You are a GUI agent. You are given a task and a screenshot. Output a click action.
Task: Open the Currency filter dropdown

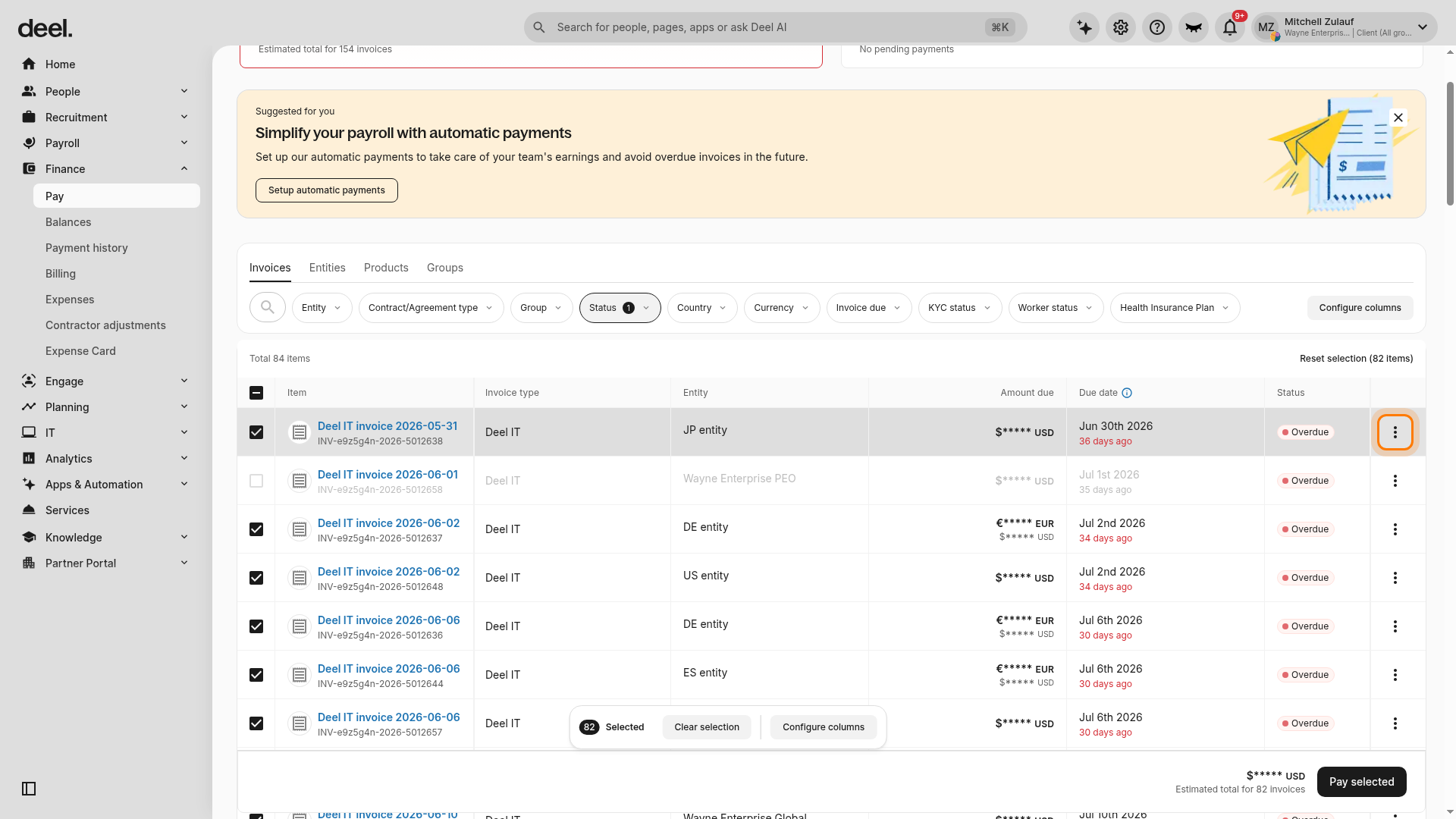(x=782, y=308)
